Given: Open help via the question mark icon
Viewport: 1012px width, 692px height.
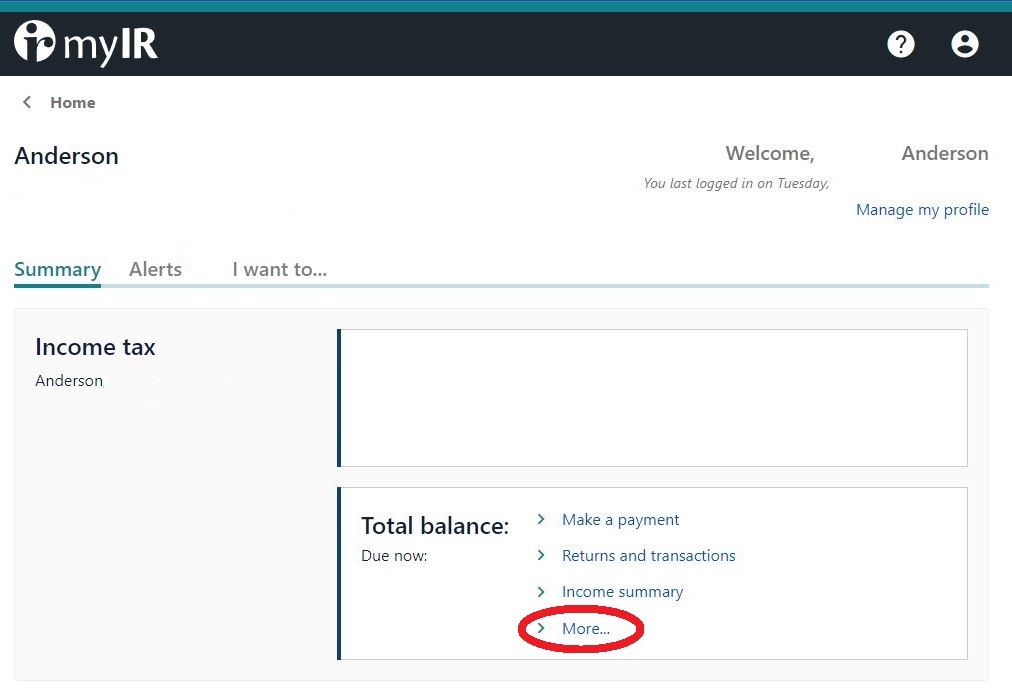Looking at the screenshot, I should [901, 44].
